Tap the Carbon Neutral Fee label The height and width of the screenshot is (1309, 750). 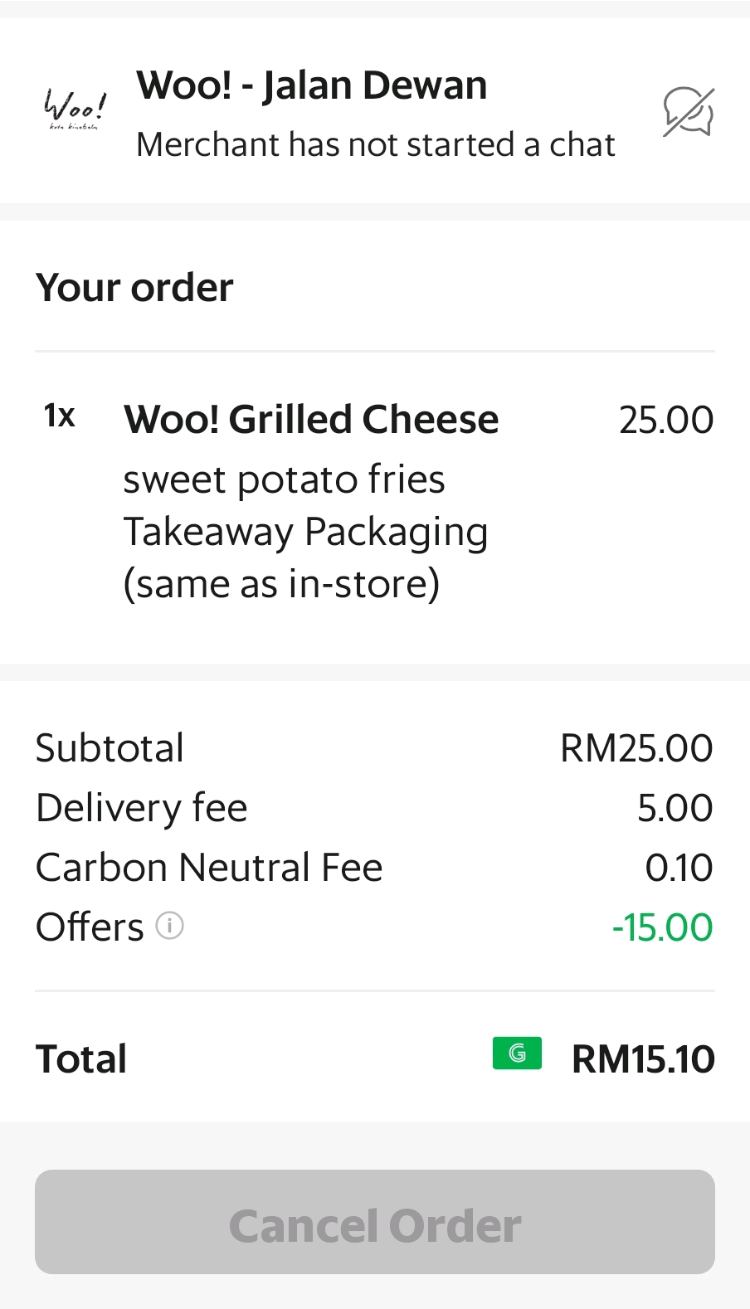[209, 867]
